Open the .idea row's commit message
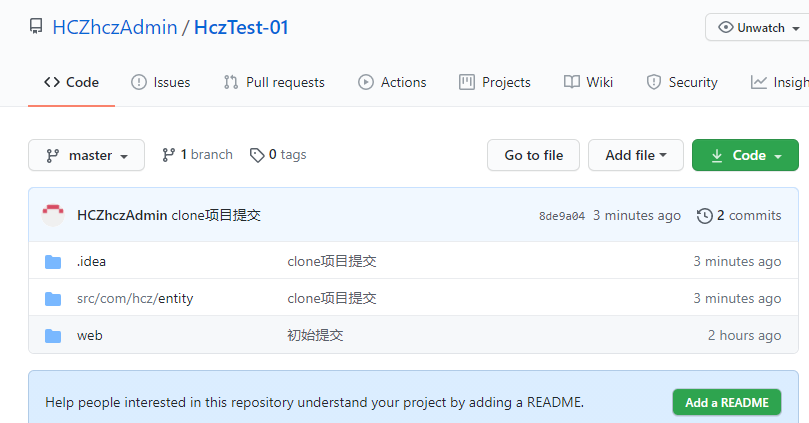 coord(332,261)
